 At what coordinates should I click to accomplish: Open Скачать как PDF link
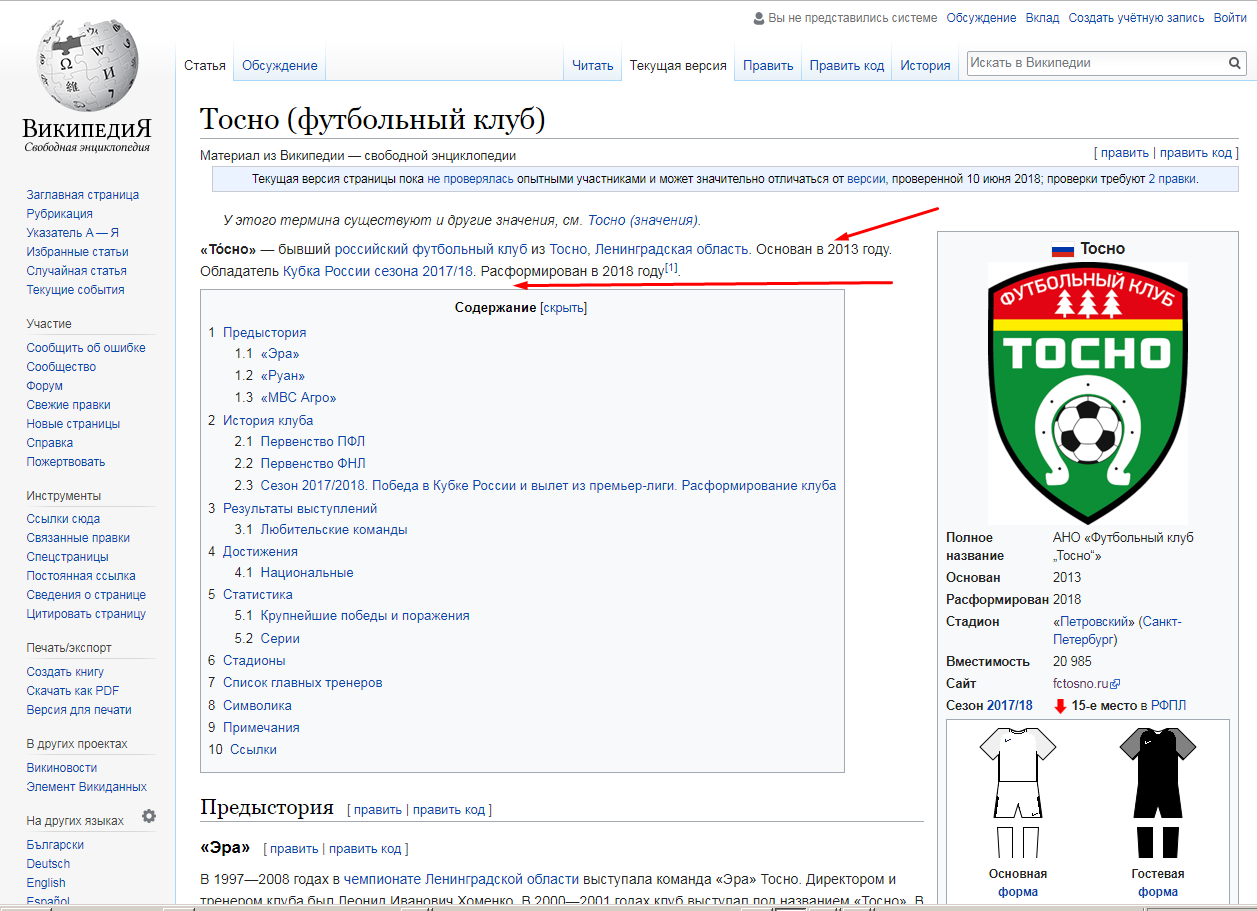(73, 691)
